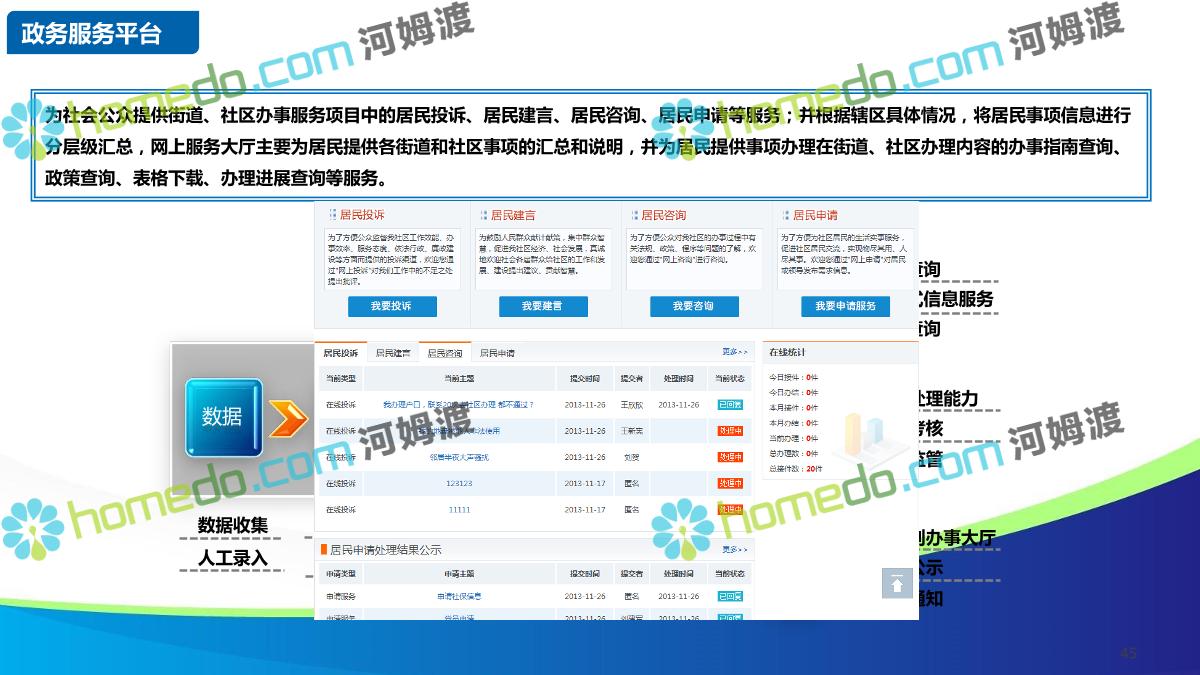The width and height of the screenshot is (1200, 675).
Task: Click the 已回复 status badge for 王欣欣
Action: click(730, 405)
